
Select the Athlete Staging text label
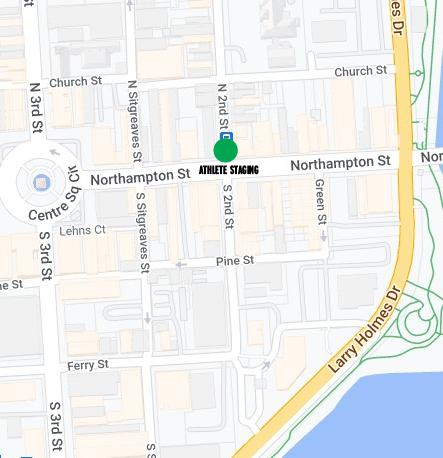[x=229, y=170]
